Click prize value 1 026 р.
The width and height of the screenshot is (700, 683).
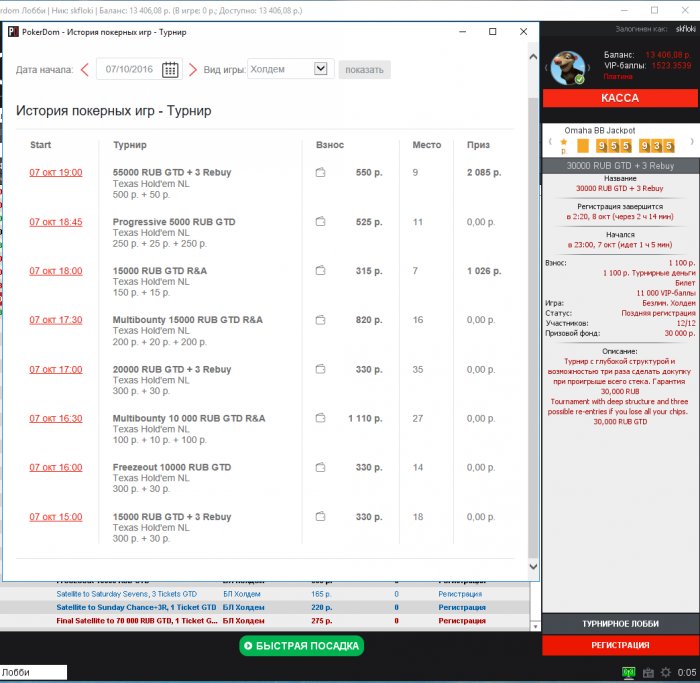(x=484, y=271)
